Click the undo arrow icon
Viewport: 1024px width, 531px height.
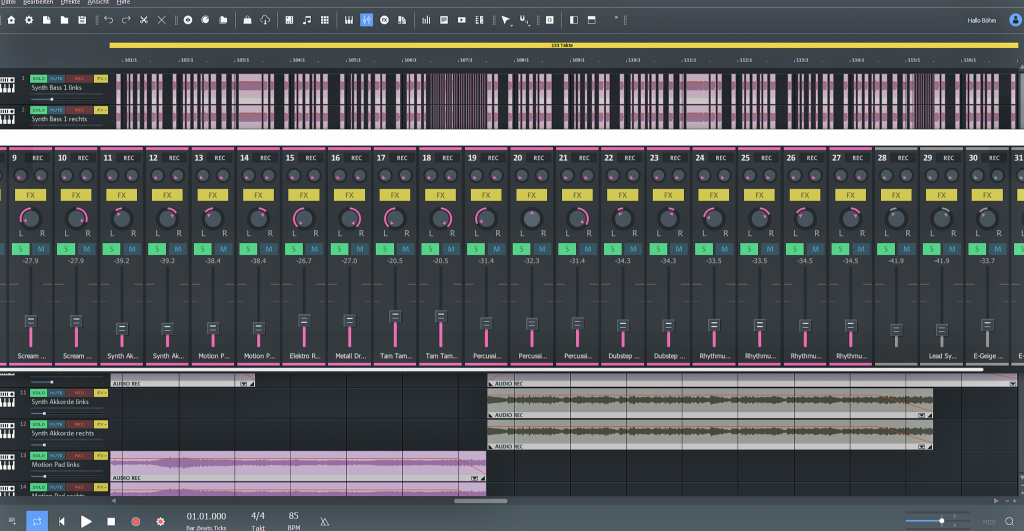[108, 20]
